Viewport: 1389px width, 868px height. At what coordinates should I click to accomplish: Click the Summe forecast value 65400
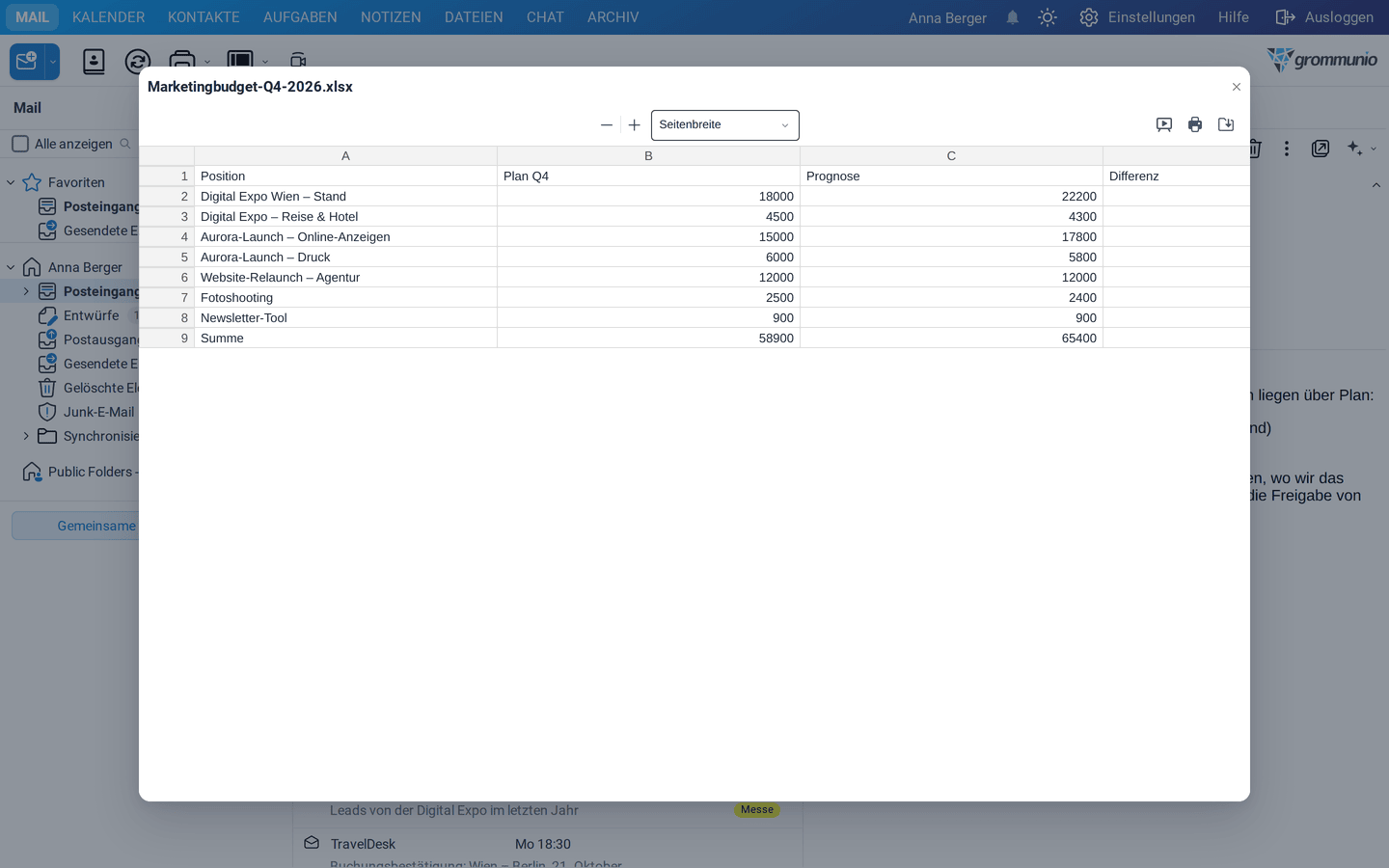[951, 339]
